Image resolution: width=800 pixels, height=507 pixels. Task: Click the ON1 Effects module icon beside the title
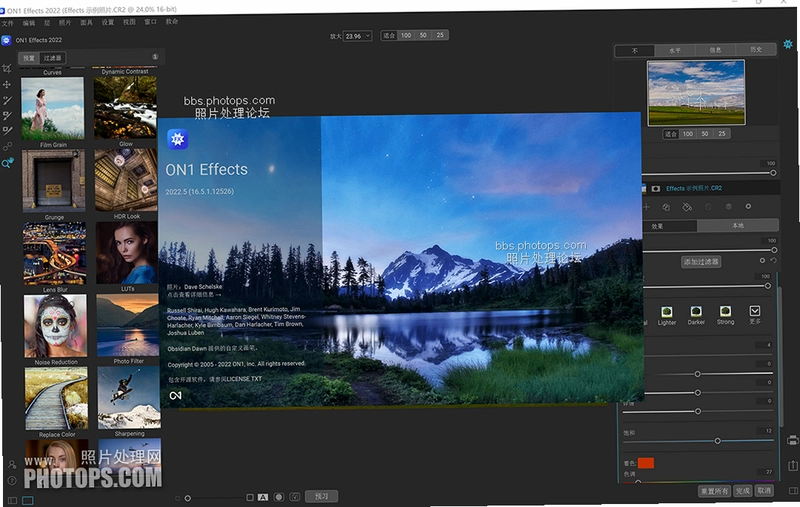click(x=6, y=40)
